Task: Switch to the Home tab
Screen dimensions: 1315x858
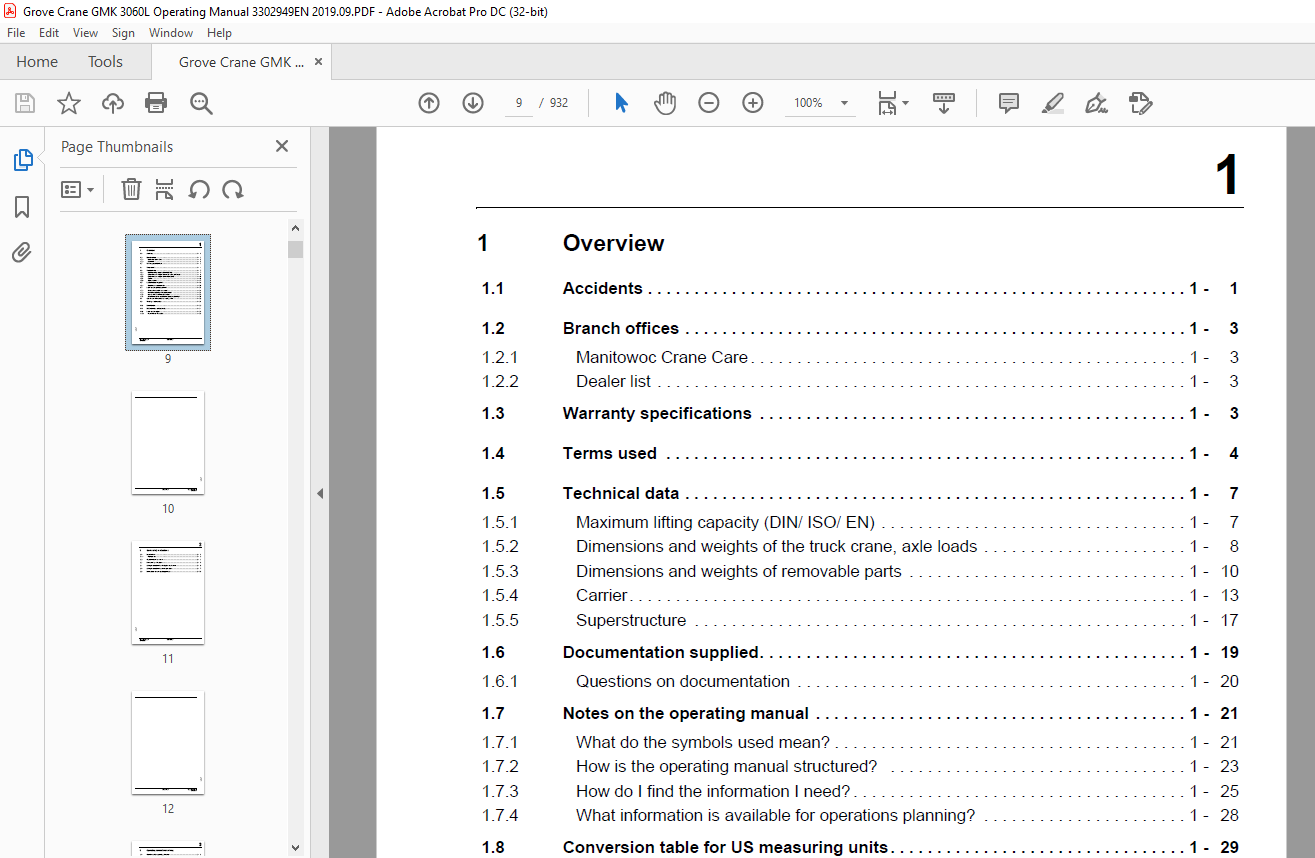Action: pos(37,62)
